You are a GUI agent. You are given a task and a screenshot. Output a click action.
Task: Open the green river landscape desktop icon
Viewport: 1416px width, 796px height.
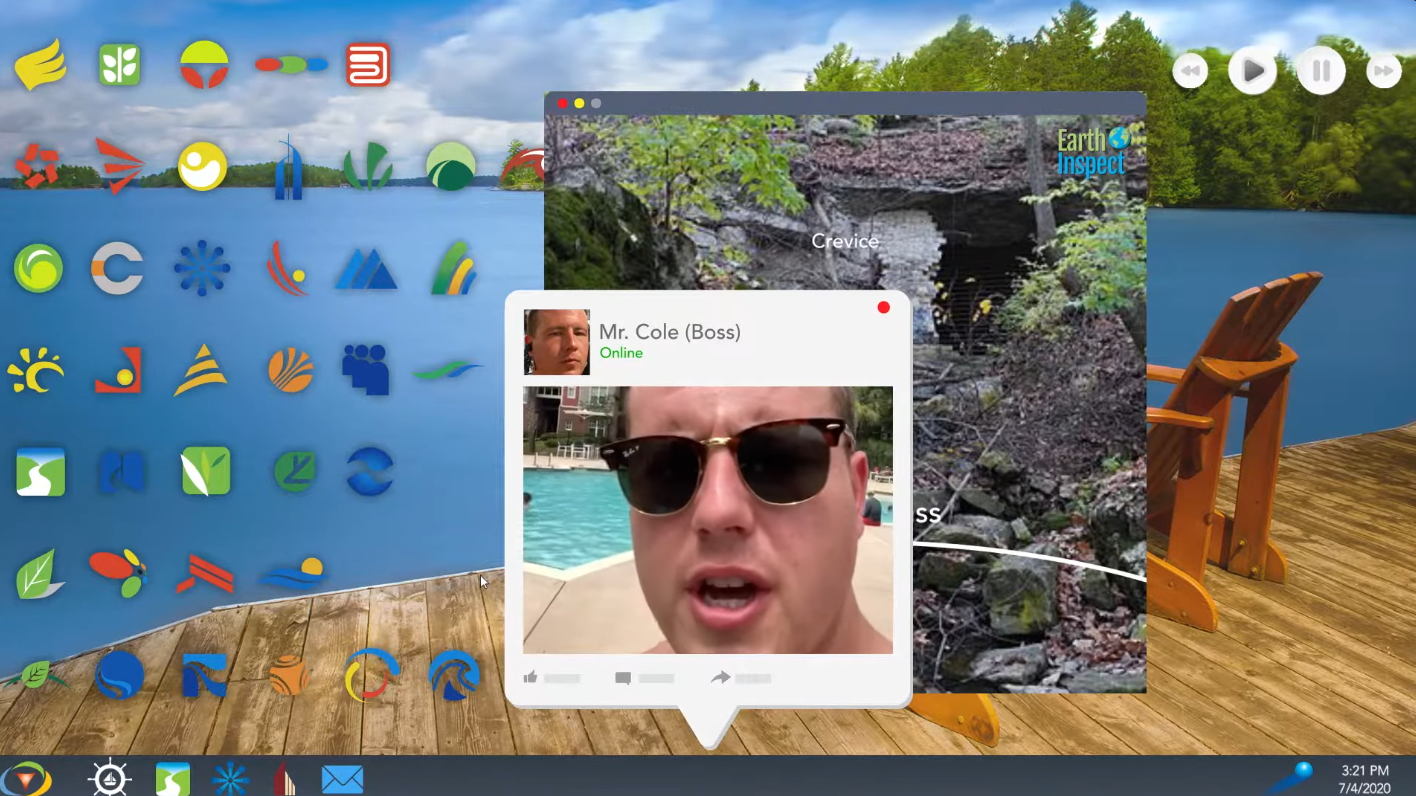pos(41,472)
